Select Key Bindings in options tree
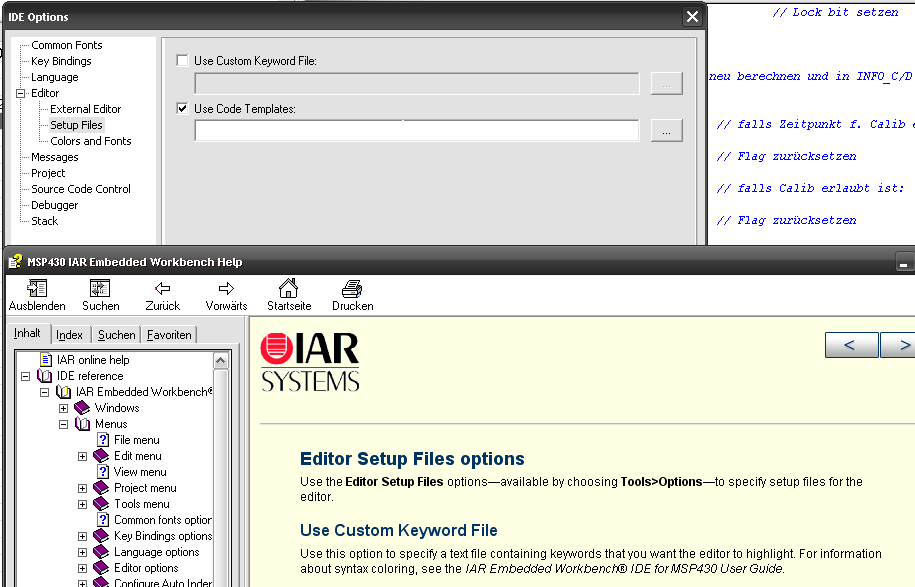915x587 pixels. tap(61, 61)
